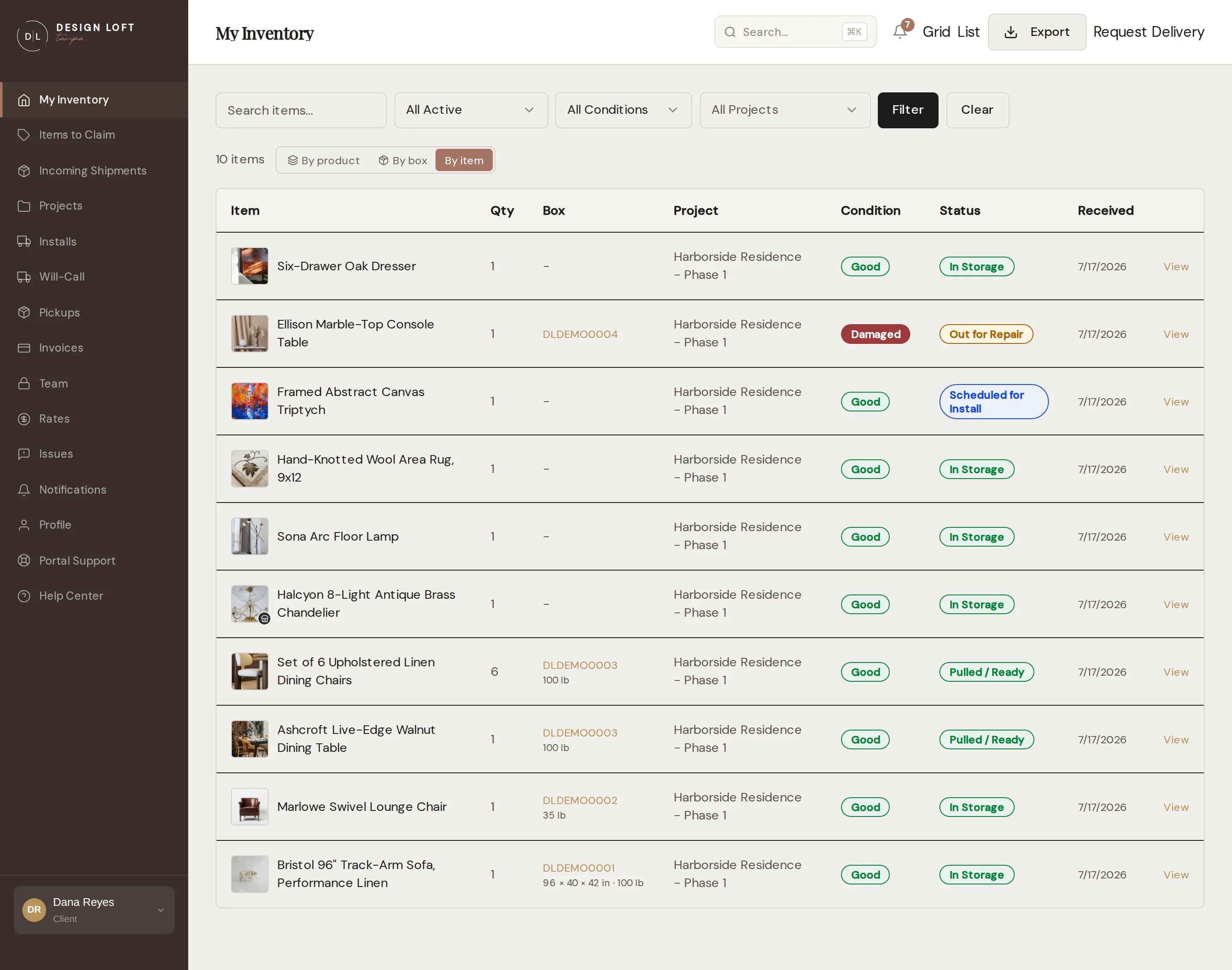Open the All Active status dropdown

[471, 109]
